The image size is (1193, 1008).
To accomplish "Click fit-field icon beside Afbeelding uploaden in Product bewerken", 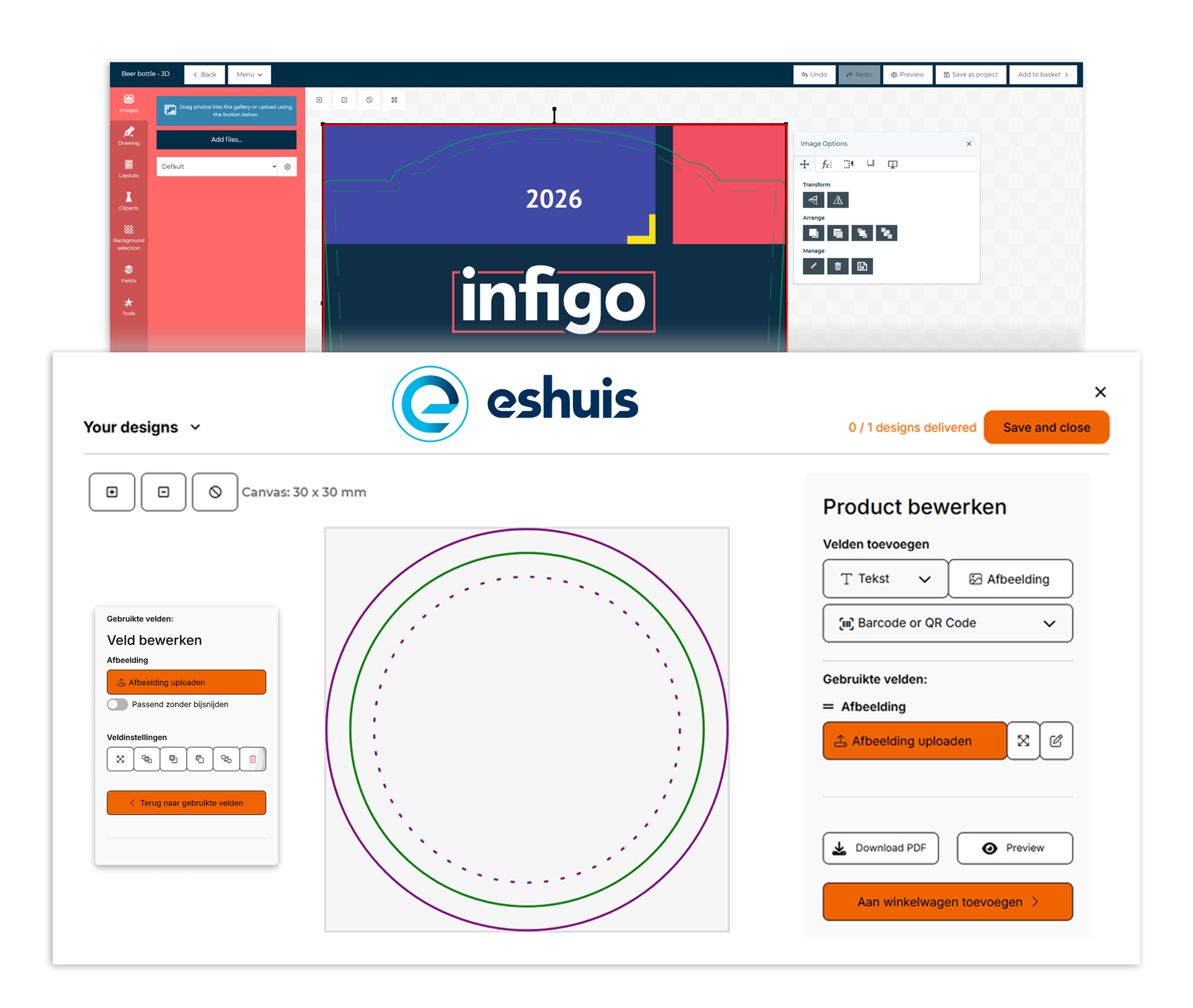I will coord(1023,741).
